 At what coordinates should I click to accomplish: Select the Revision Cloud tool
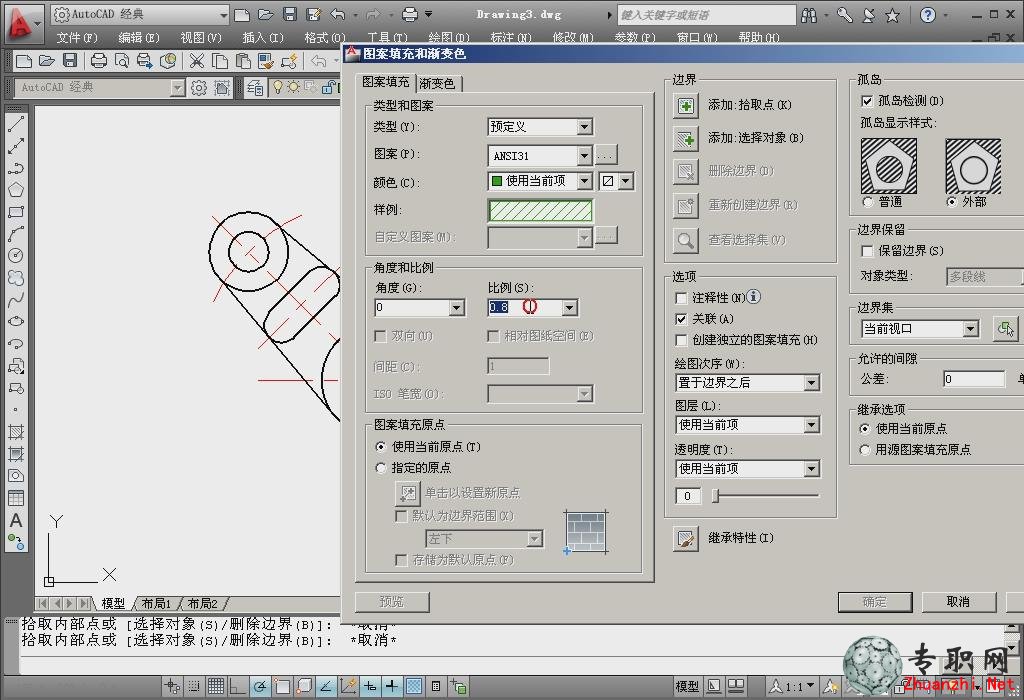point(16,278)
